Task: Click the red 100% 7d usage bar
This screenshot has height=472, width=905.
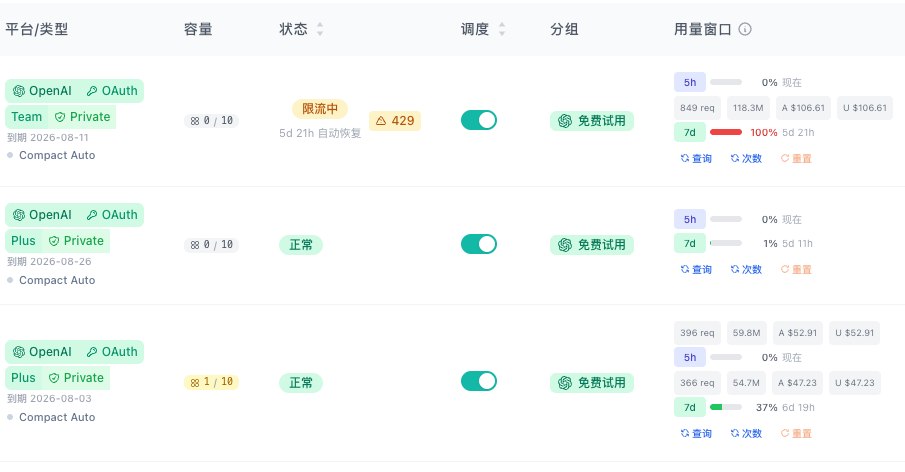Action: pos(726,132)
